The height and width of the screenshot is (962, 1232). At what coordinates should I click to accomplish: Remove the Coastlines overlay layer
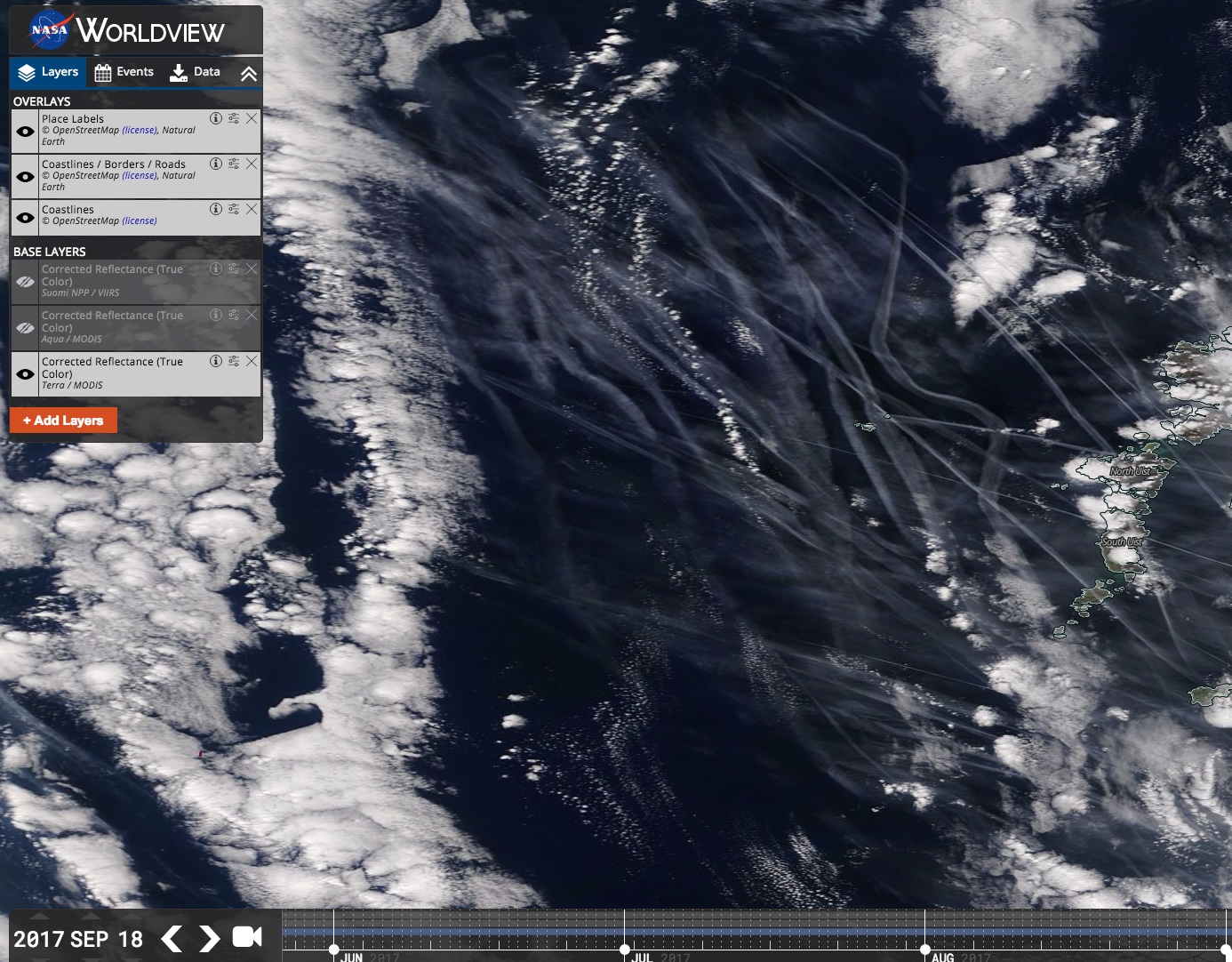tap(252, 209)
